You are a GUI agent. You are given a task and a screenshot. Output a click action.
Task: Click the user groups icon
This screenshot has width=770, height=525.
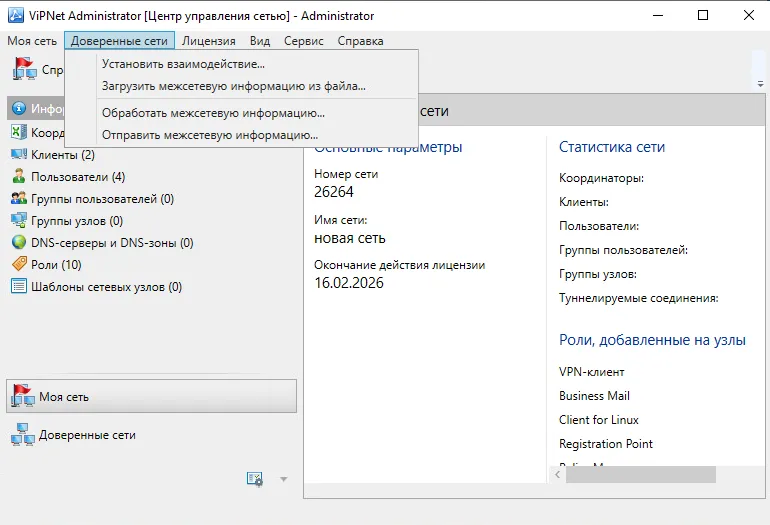pos(19,198)
